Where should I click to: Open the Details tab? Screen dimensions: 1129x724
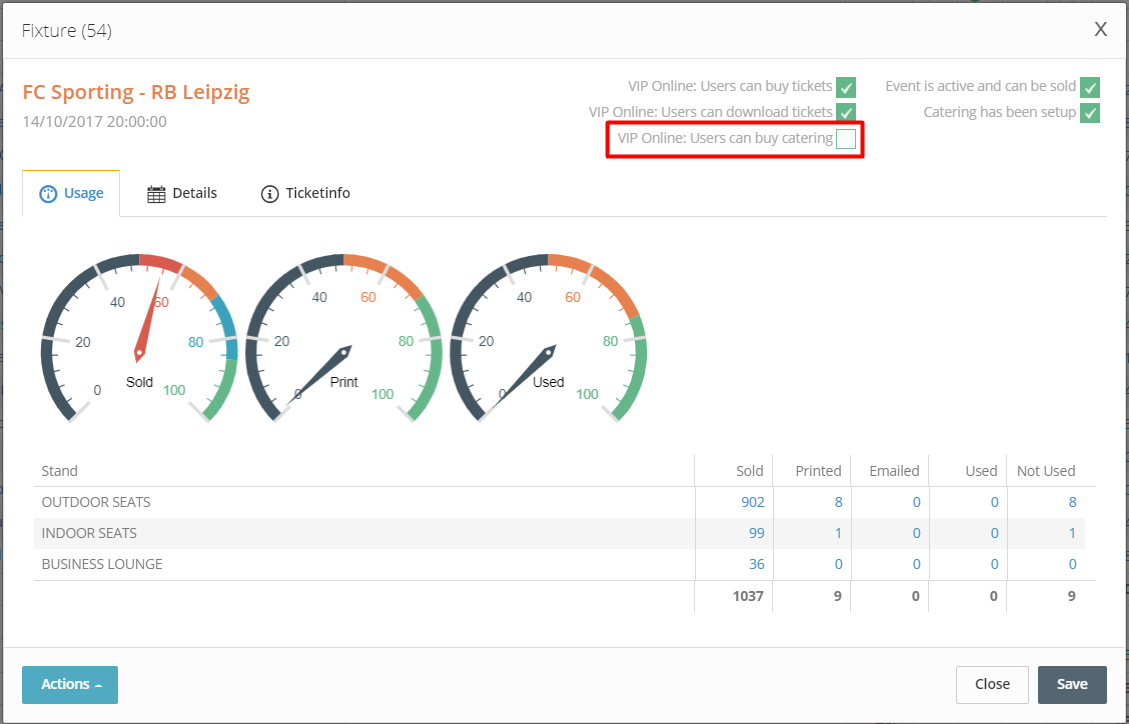(x=182, y=193)
